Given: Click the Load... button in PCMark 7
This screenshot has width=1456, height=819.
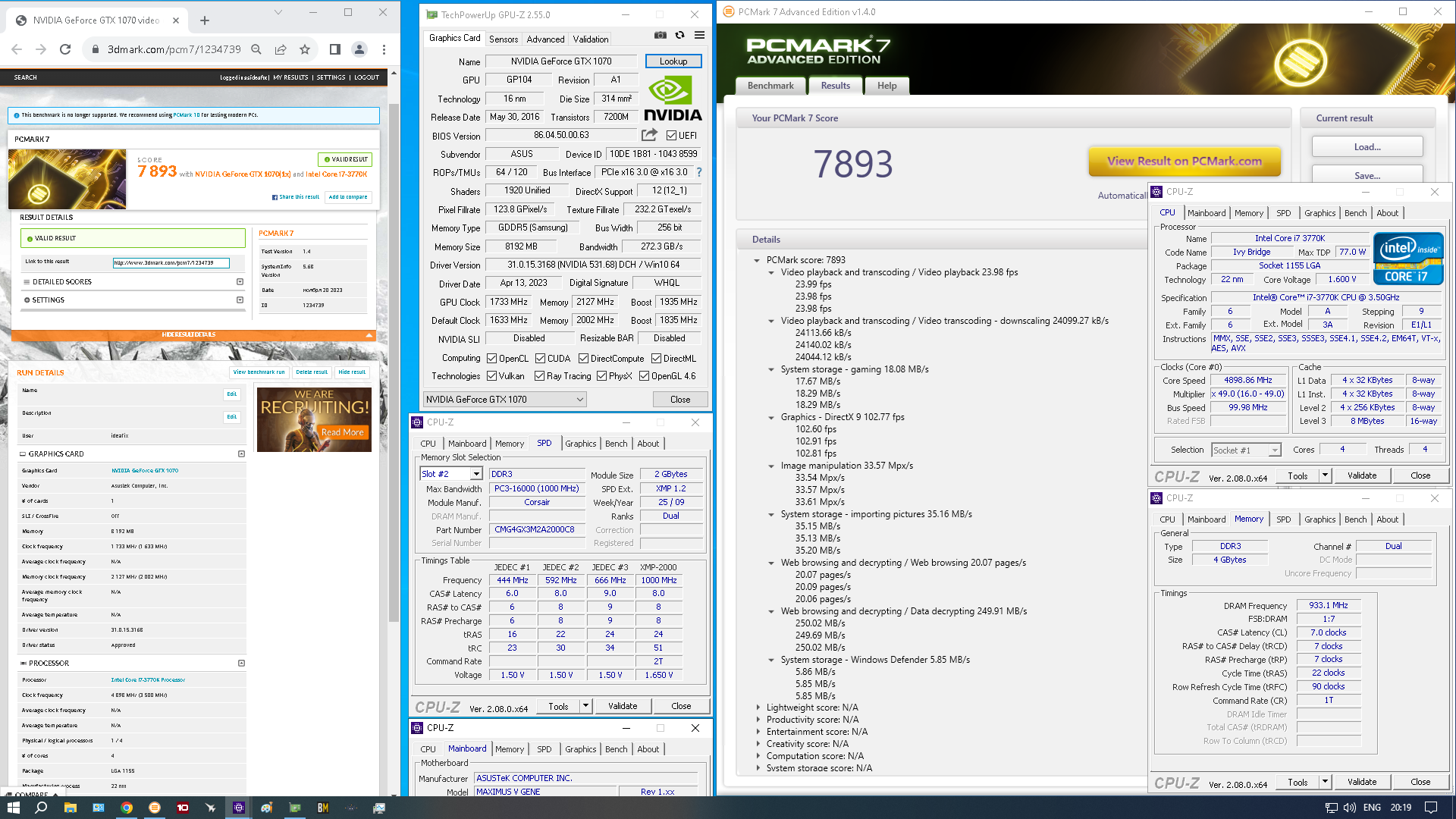Looking at the screenshot, I should (1367, 147).
